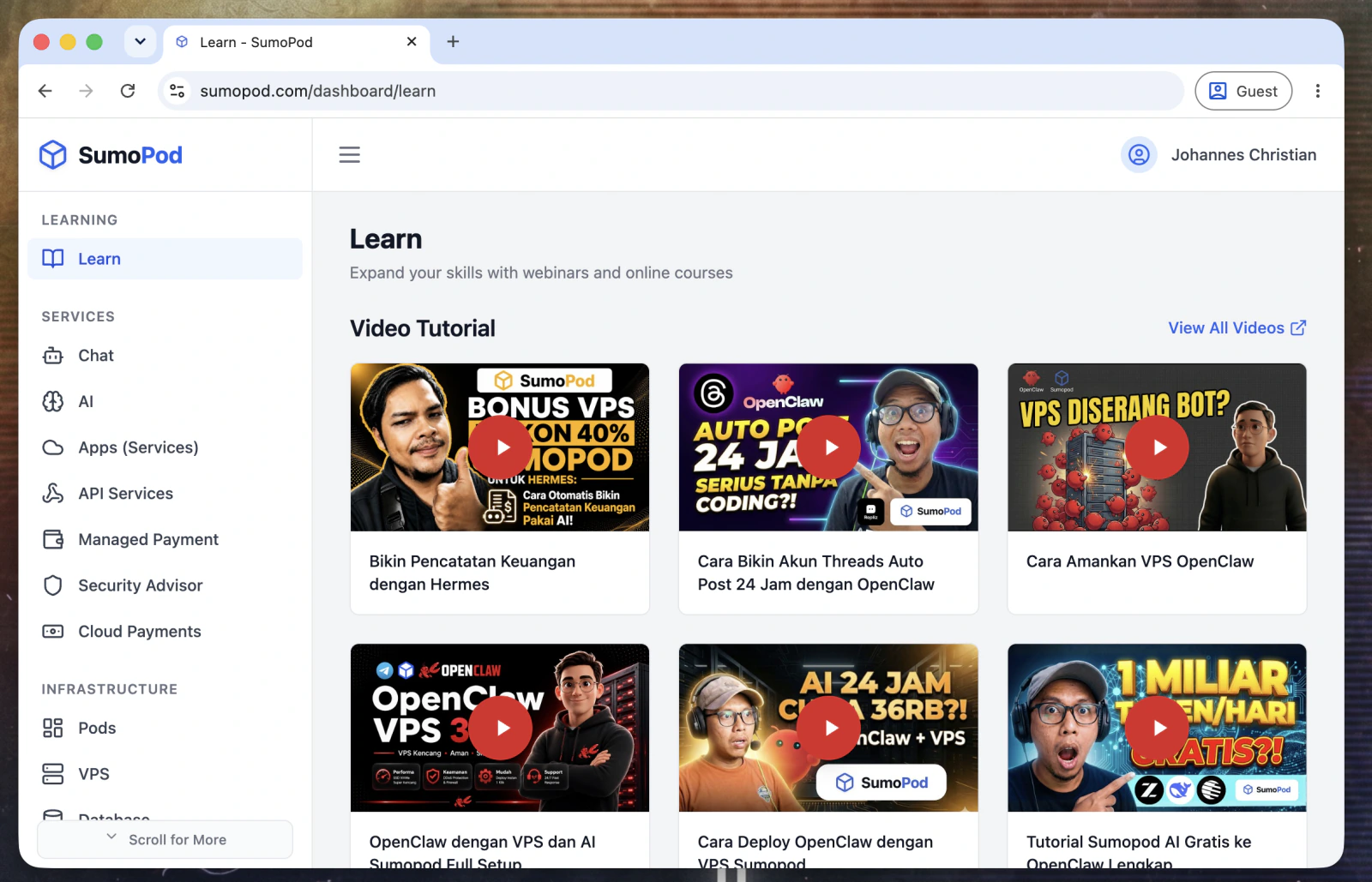Click the external link icon beside View All Videos
Image resolution: width=1372 pixels, height=882 pixels.
(x=1298, y=328)
